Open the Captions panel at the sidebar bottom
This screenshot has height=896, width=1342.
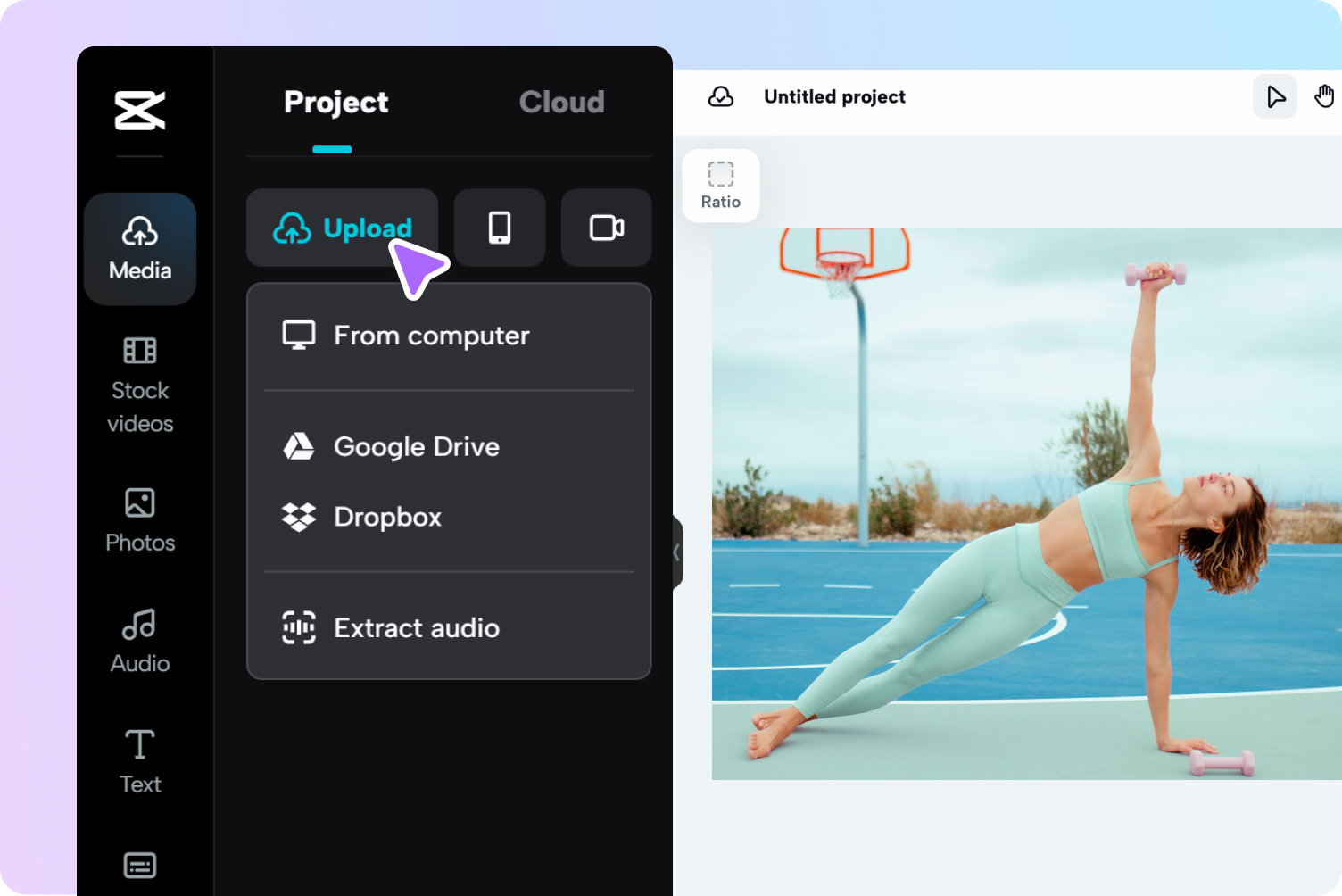(139, 865)
